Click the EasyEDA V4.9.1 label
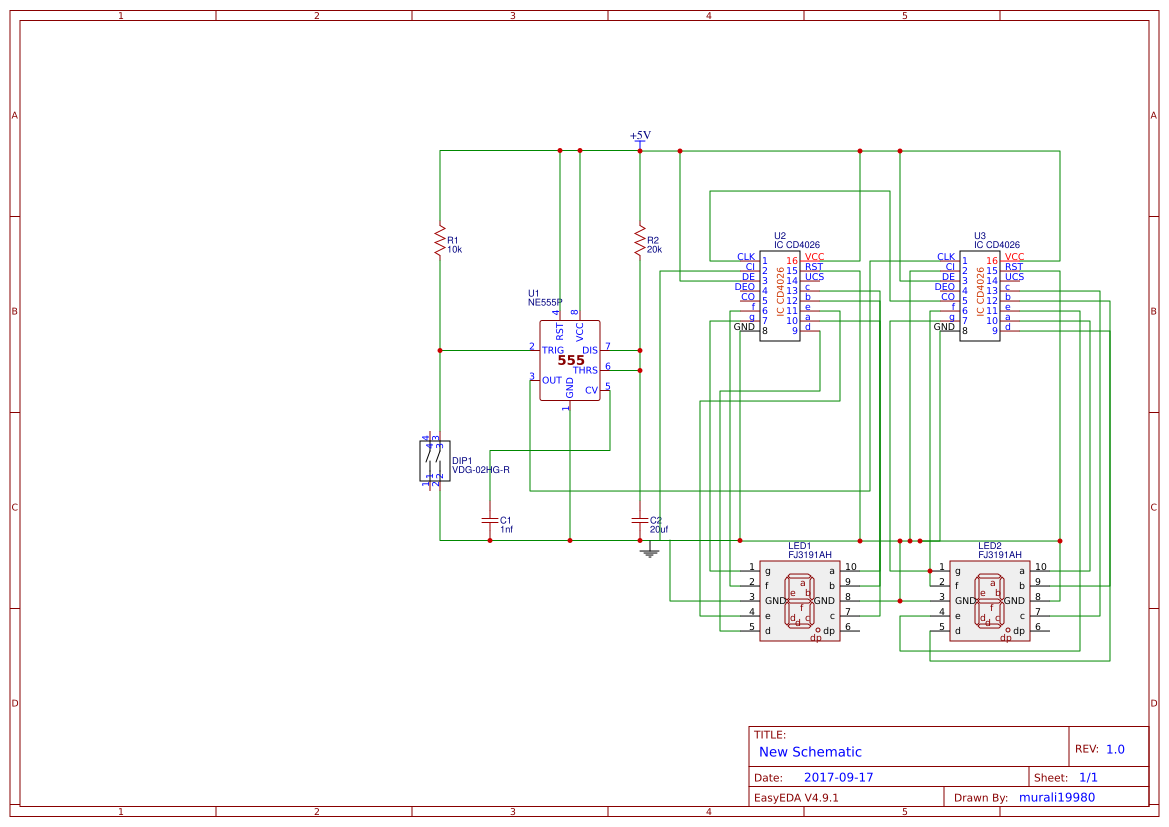 click(793, 797)
